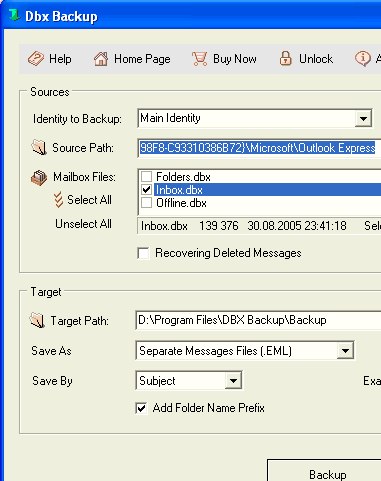Click the Source Path input field
Viewport: 381px width, 481px height.
[259, 148]
